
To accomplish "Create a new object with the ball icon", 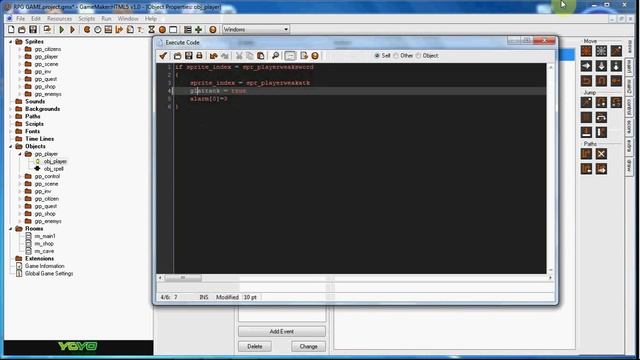I will tap(162, 29).
